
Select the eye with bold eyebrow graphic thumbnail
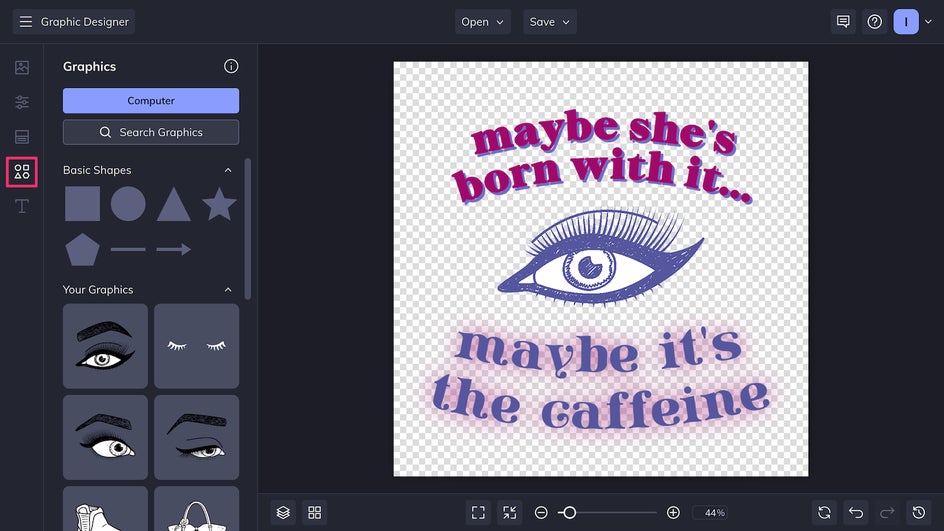(x=105, y=346)
